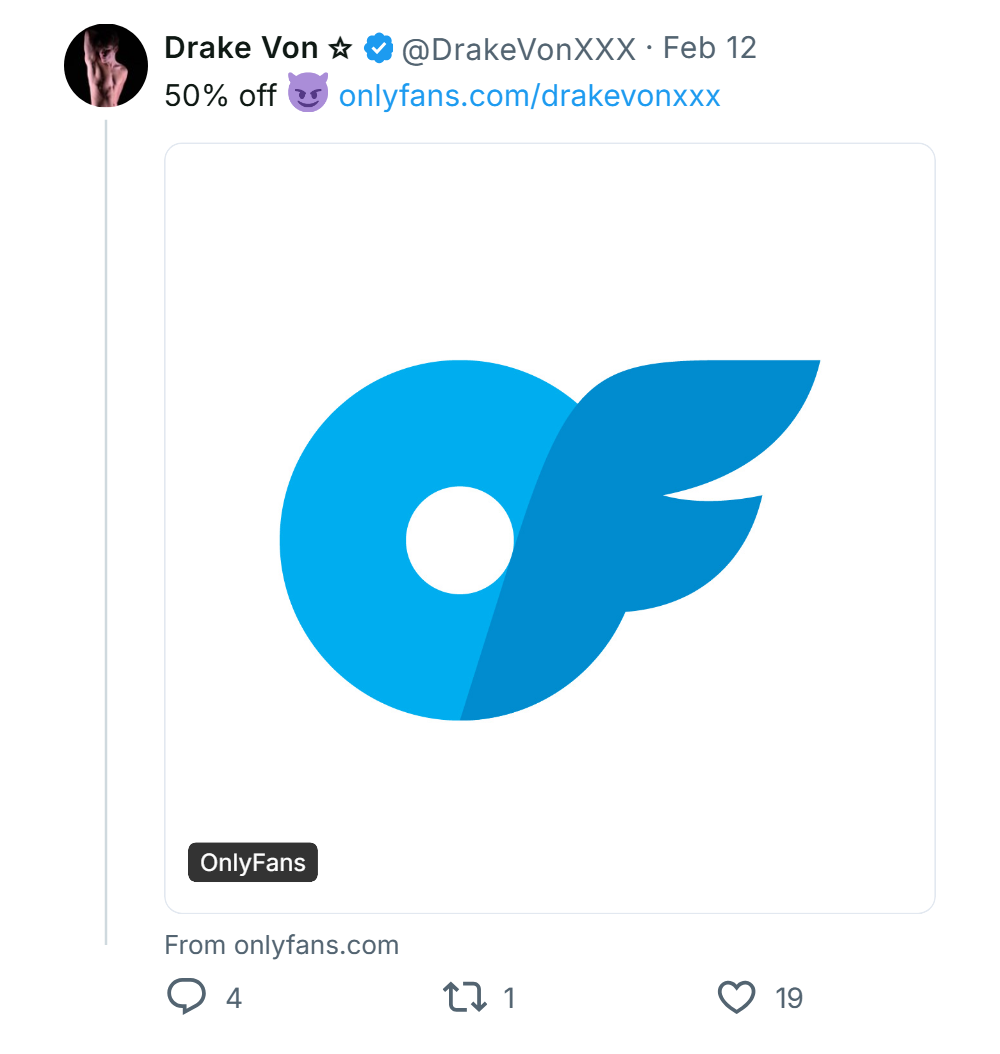This screenshot has width=1000, height=1054.
Task: Click the retweet count showing 1
Action: (x=509, y=998)
